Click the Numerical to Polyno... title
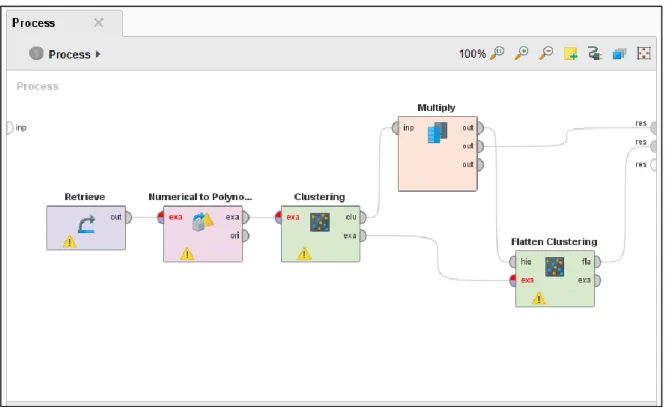This screenshot has height=407, width=669. tap(200, 197)
